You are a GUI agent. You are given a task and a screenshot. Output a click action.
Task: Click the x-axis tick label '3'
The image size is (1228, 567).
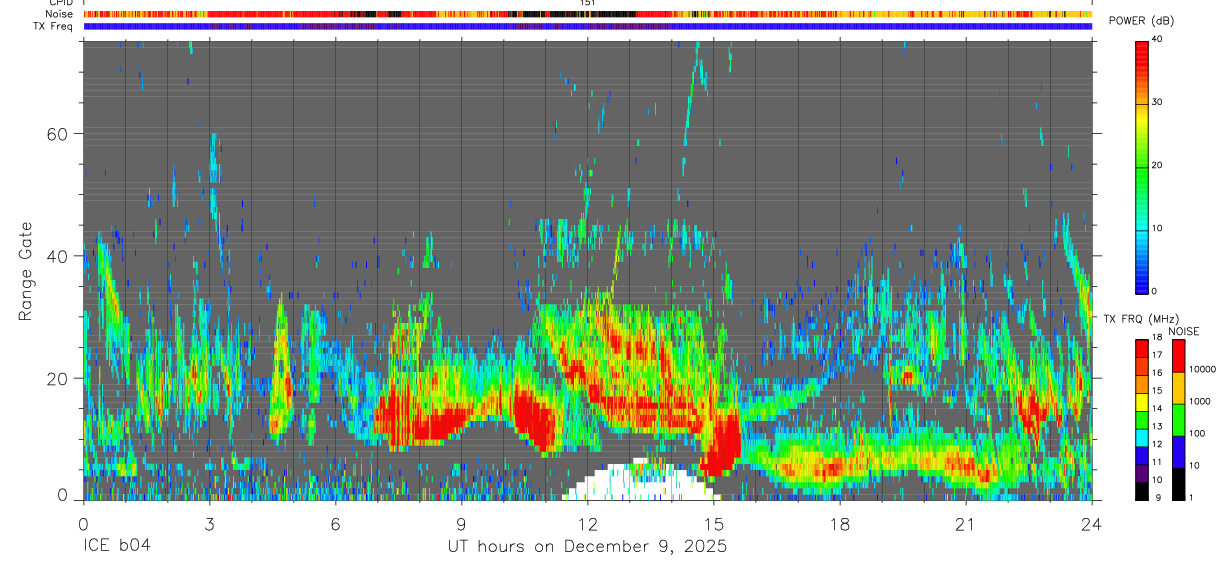point(209,524)
